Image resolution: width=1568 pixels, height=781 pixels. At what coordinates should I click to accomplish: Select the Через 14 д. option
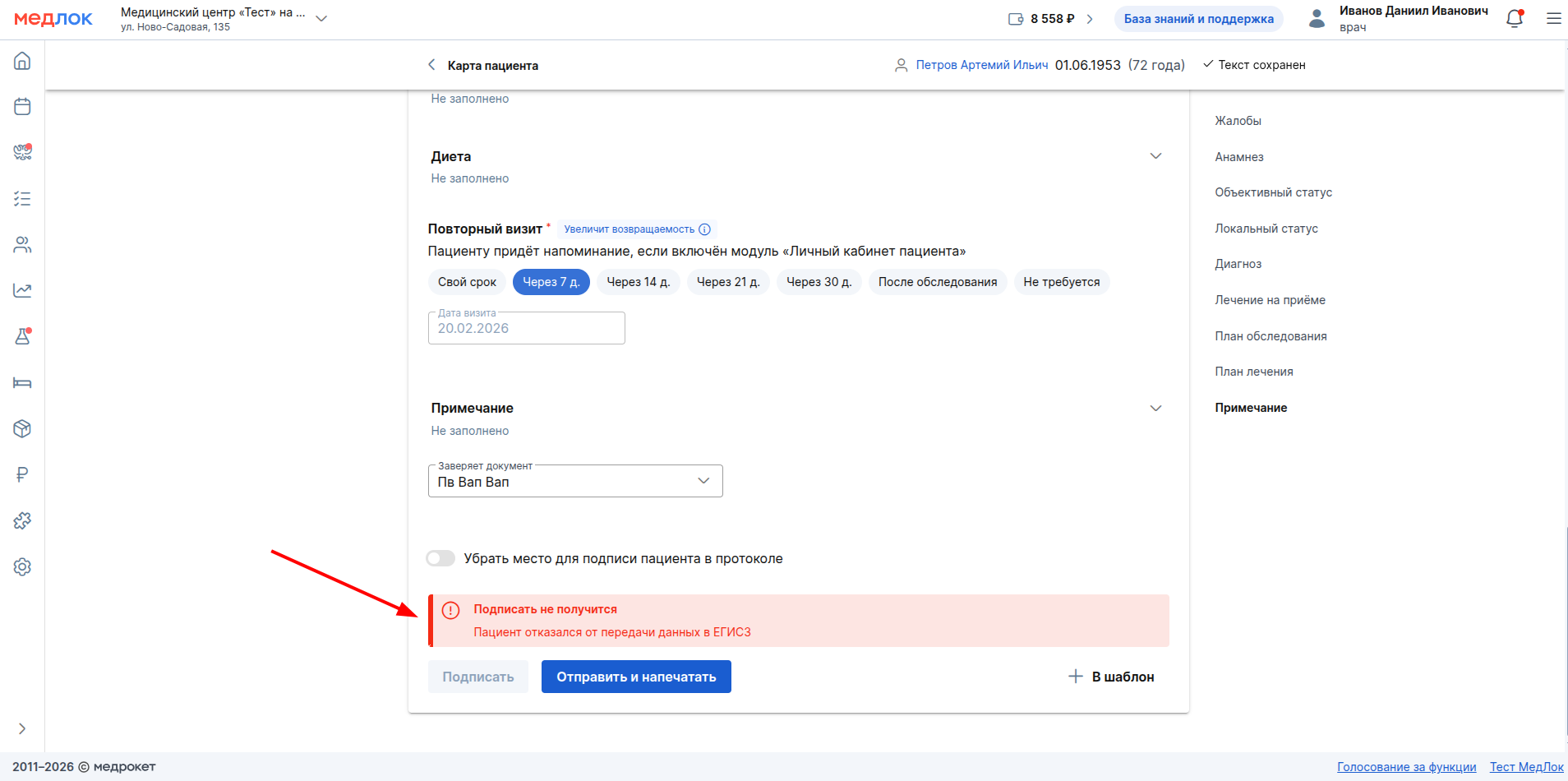pos(638,282)
